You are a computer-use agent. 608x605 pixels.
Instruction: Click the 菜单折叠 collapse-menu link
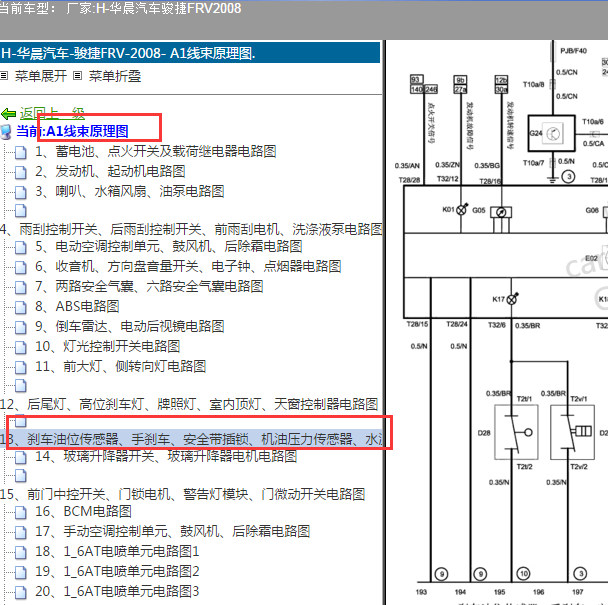pyautogui.click(x=114, y=76)
